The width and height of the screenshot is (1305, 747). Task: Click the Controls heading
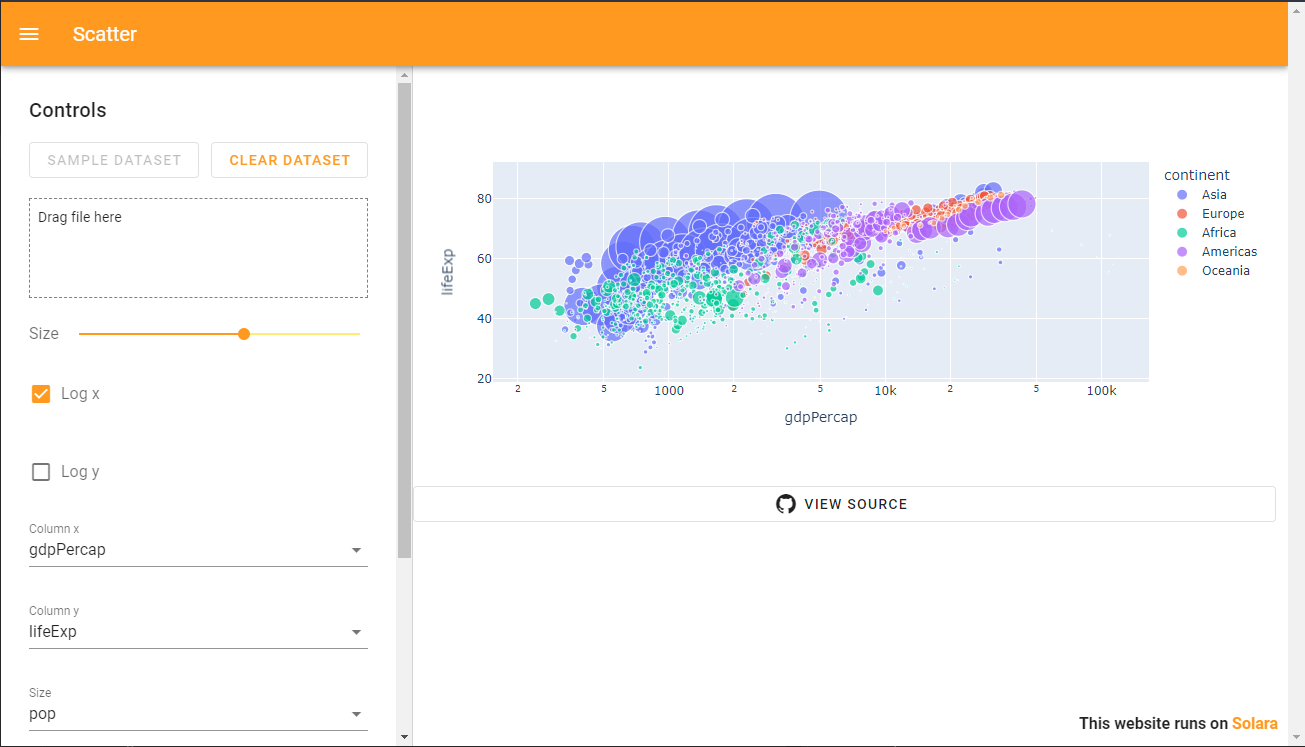point(68,110)
